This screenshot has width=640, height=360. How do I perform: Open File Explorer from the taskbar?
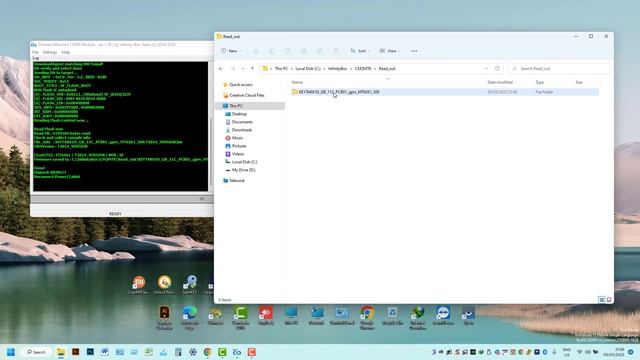[x=61, y=352]
